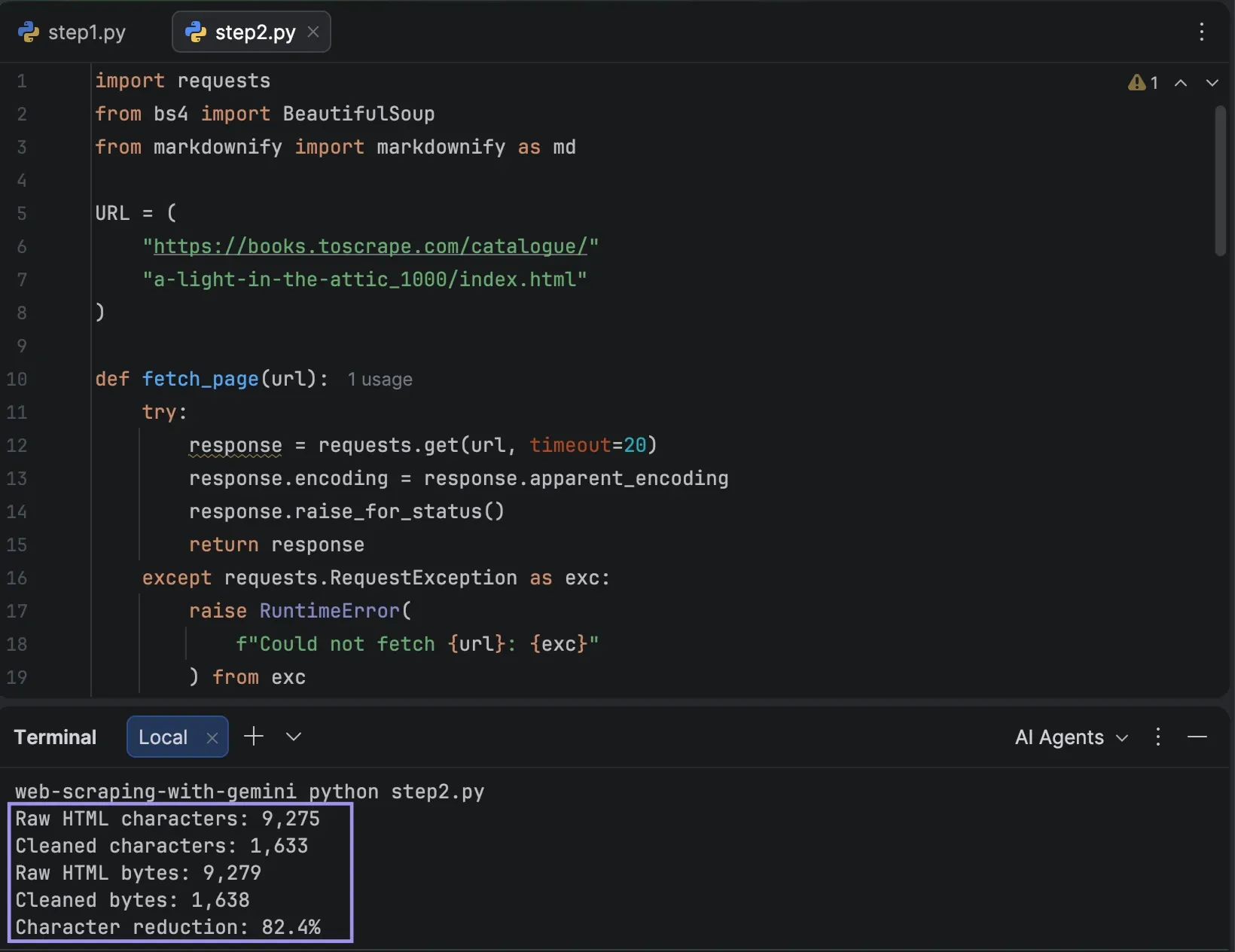1235x952 pixels.
Task: Open terminal panel options menu
Action: [x=1158, y=737]
